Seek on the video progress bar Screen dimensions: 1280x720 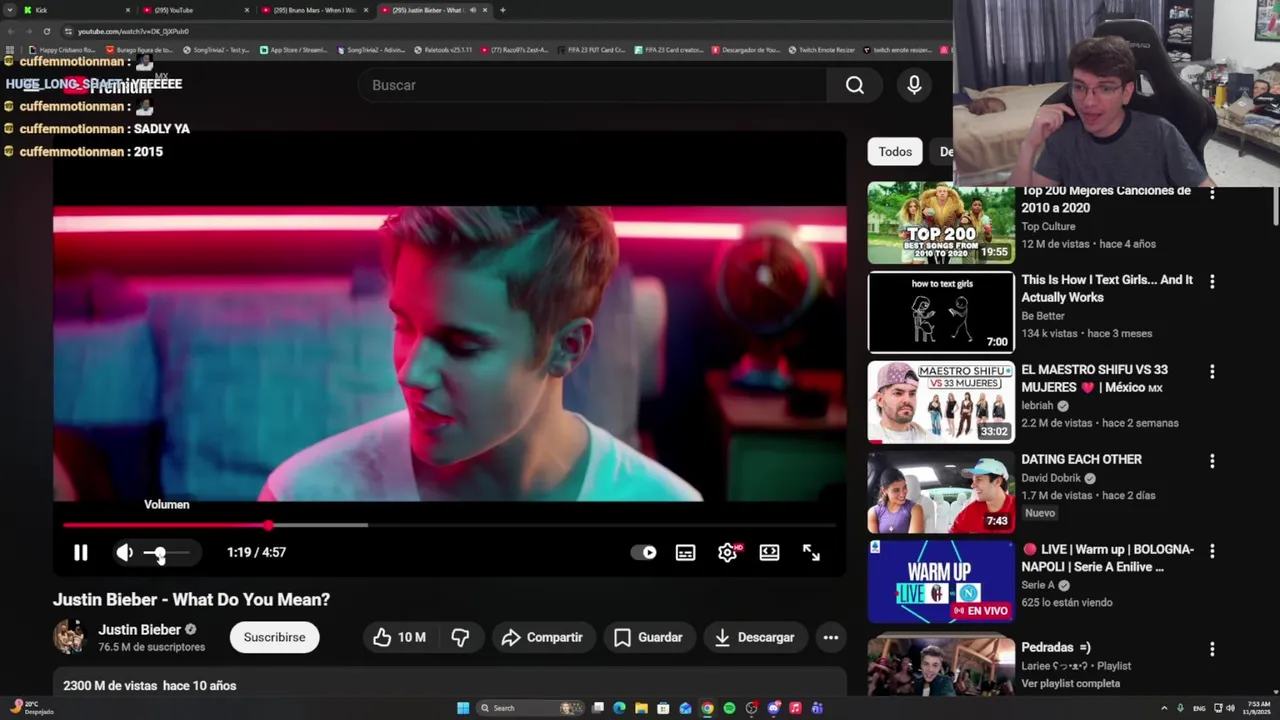pos(449,524)
